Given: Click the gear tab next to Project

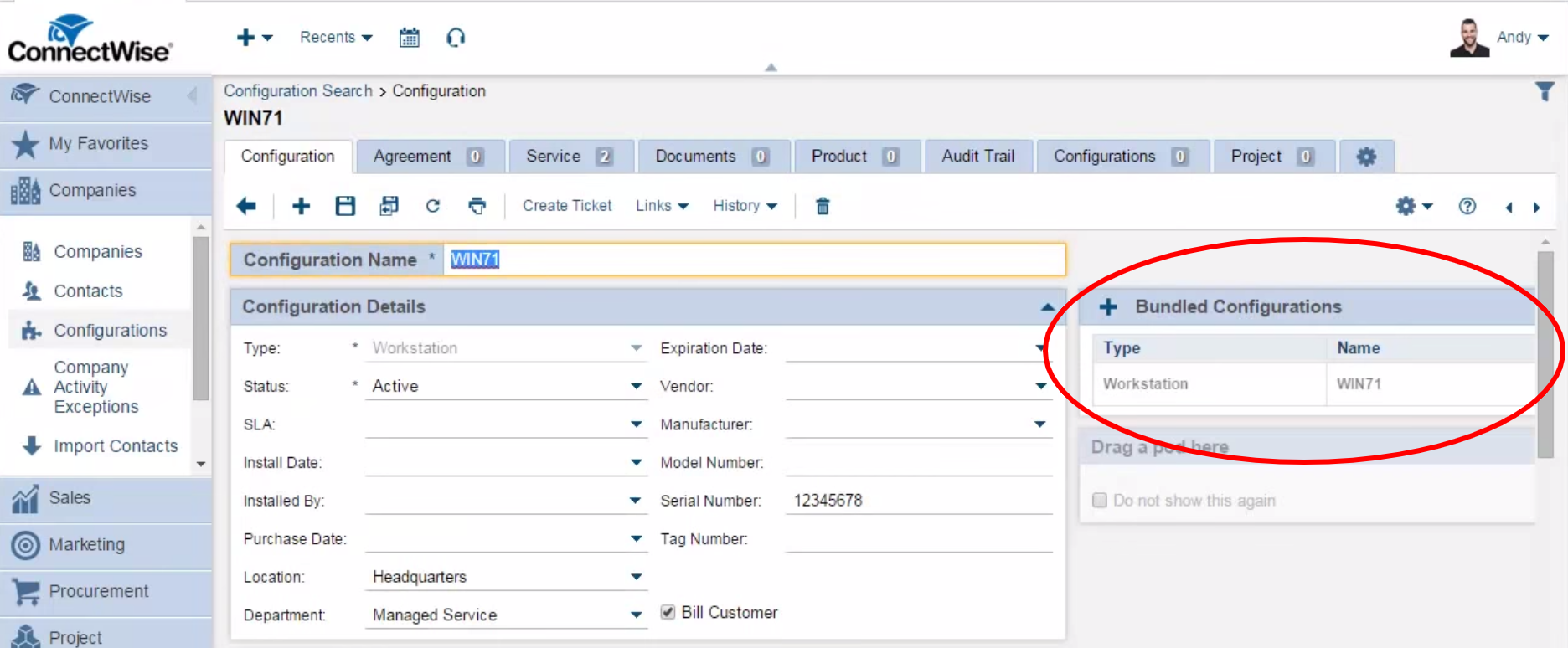Looking at the screenshot, I should point(1366,157).
